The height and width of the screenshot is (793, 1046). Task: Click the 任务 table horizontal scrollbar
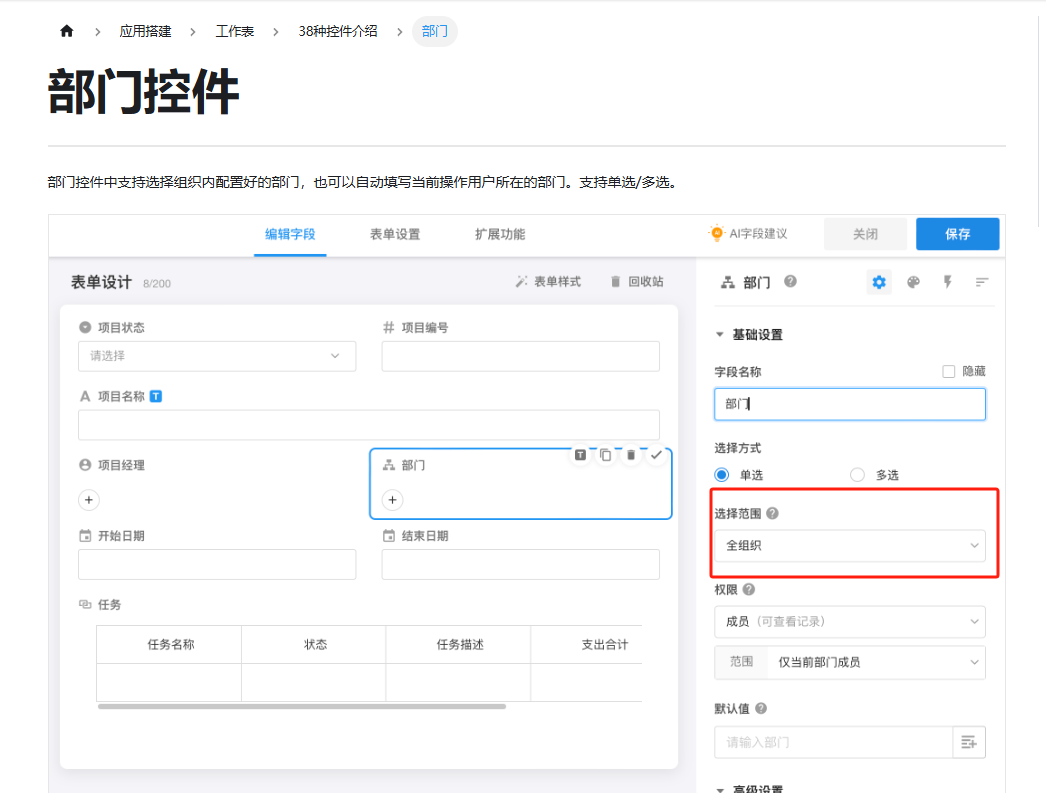[x=301, y=706]
